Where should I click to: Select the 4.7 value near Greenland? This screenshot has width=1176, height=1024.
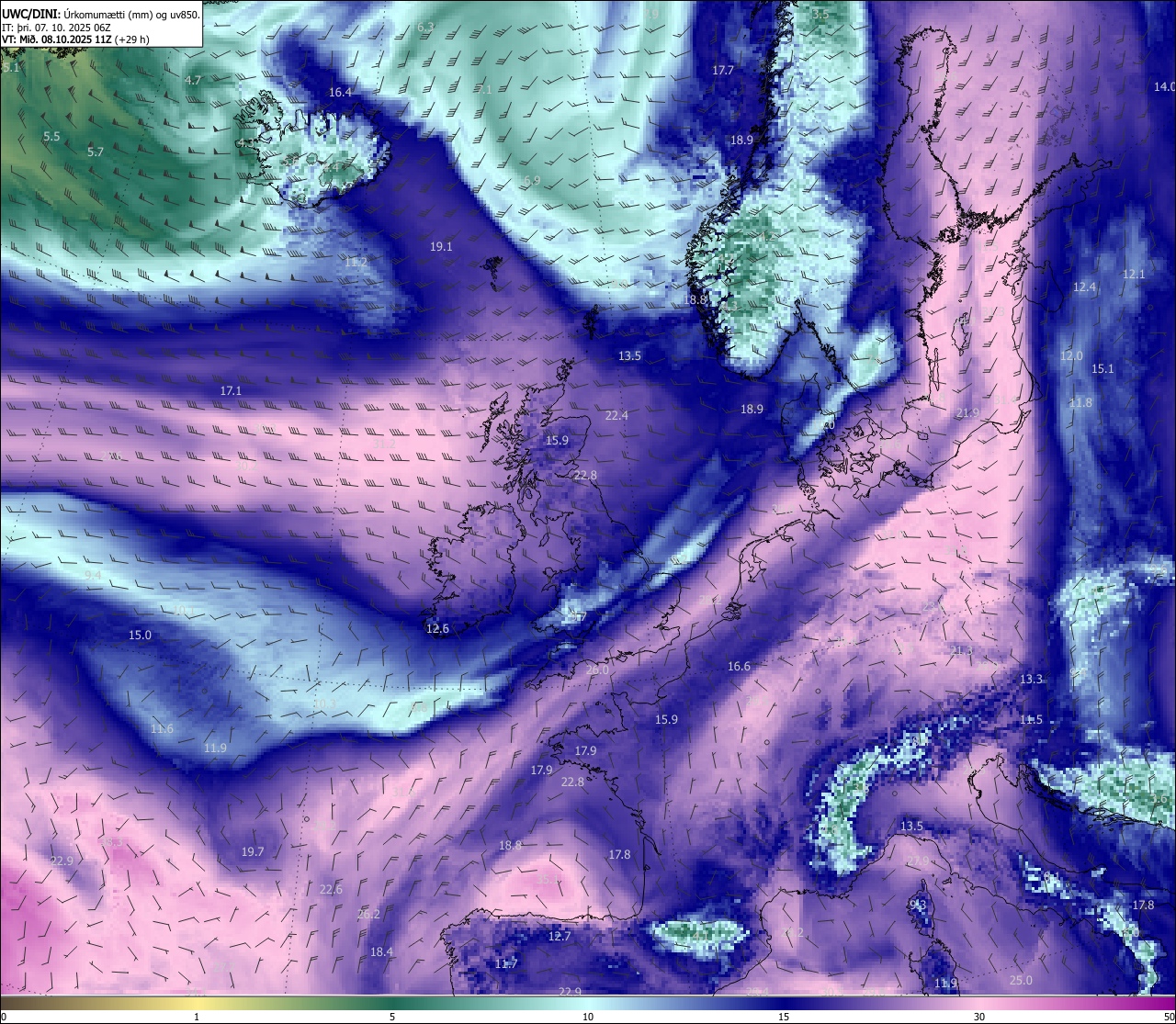(x=193, y=81)
